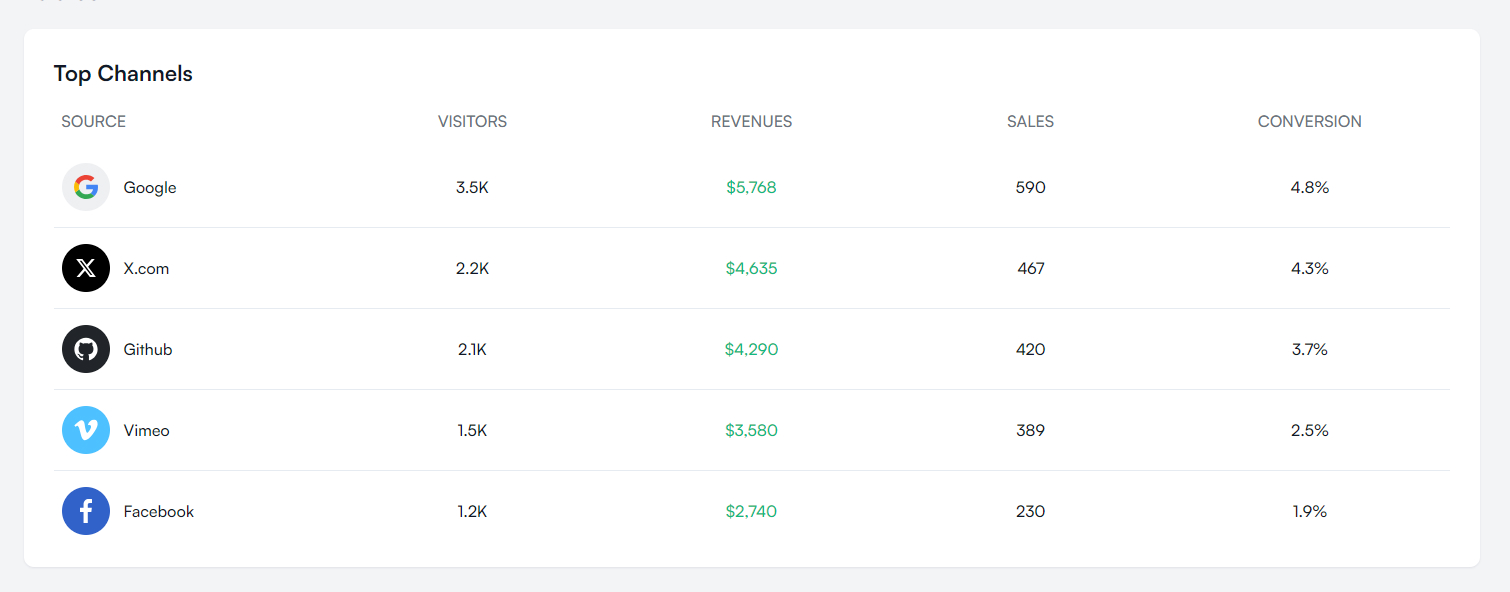This screenshot has width=1510, height=592.
Task: Sort by the Revenues column header
Action: [x=751, y=122]
